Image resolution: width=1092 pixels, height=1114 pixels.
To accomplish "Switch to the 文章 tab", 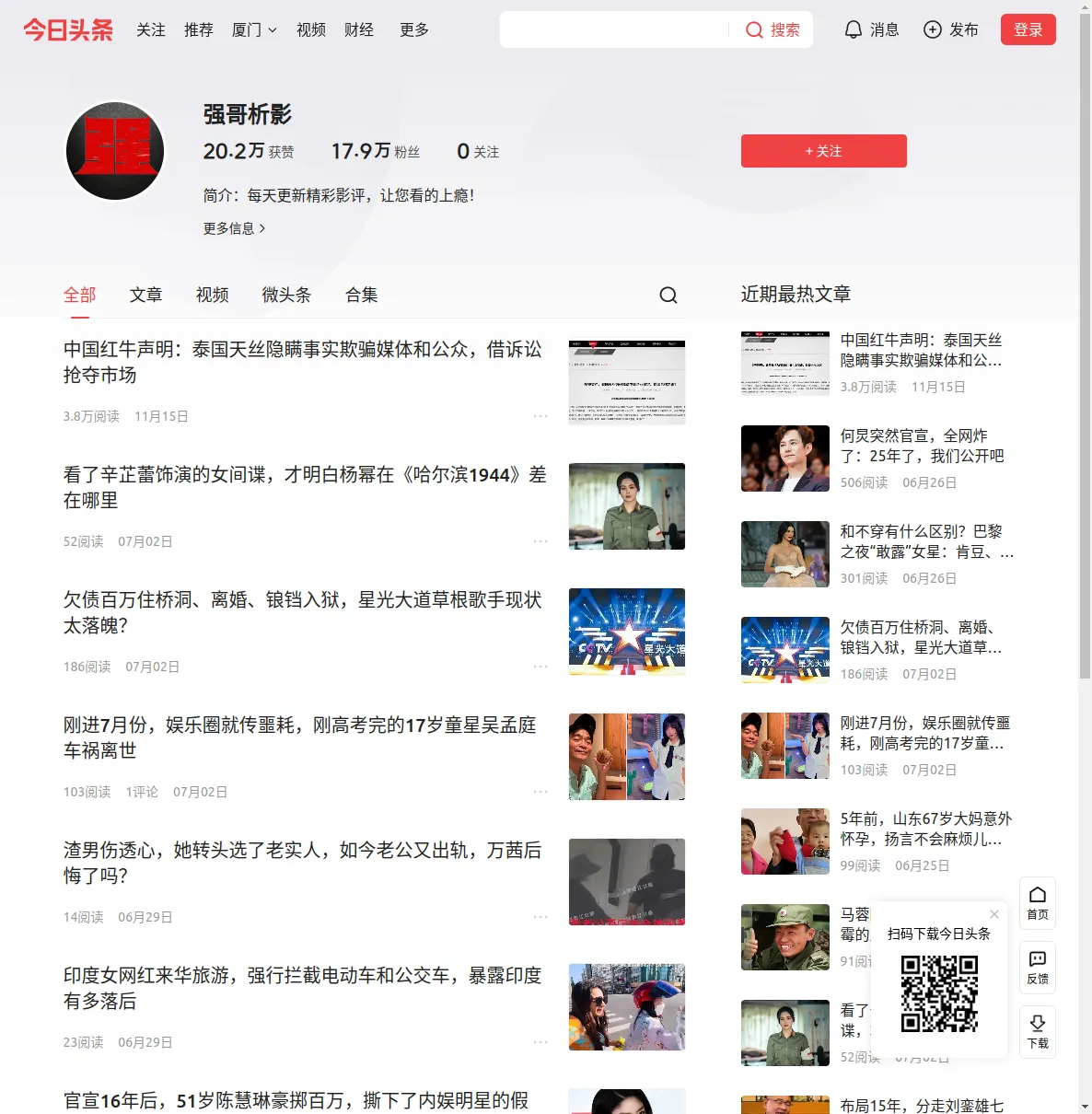I will point(146,295).
